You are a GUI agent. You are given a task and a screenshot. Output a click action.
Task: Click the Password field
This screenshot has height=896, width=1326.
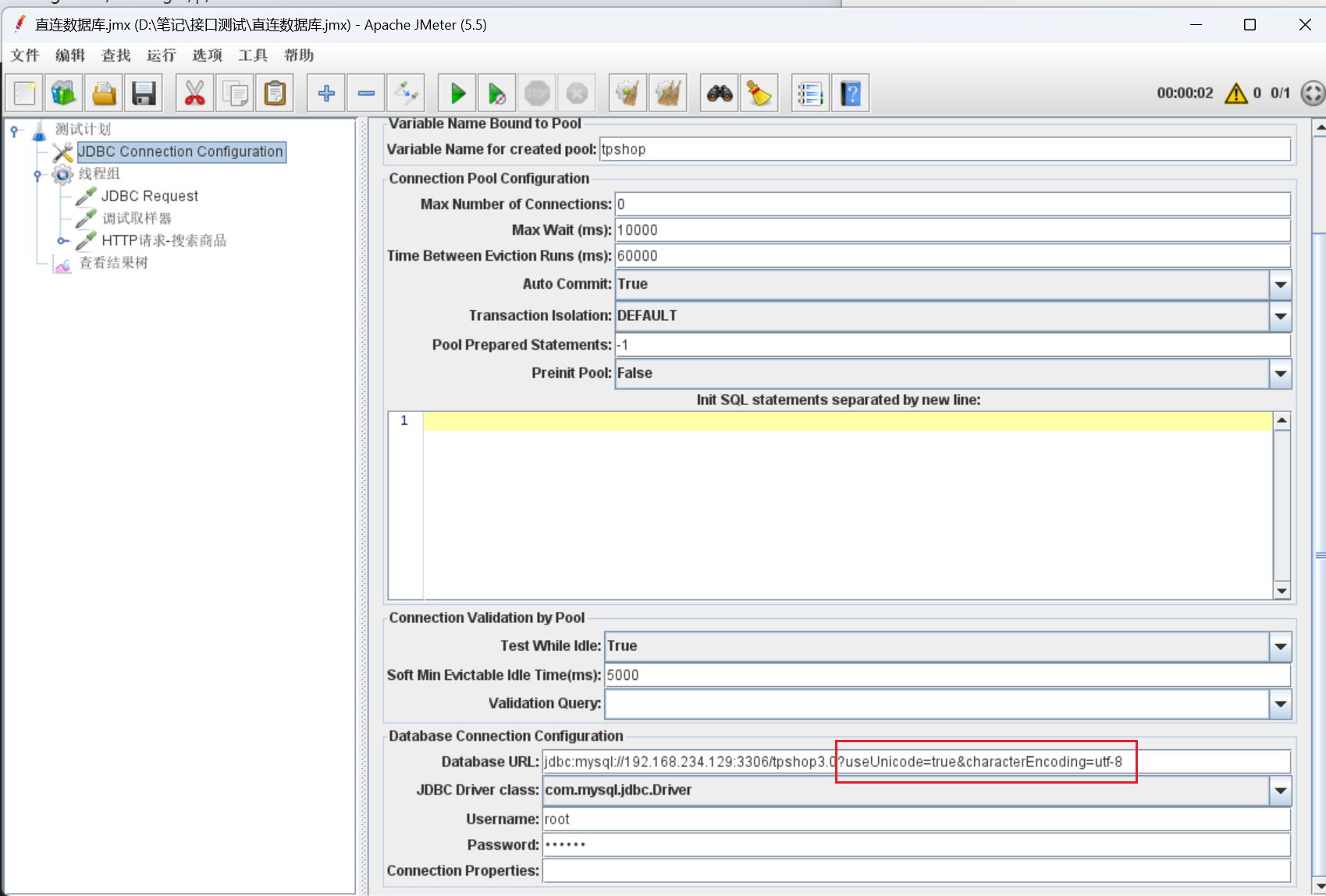click(916, 845)
